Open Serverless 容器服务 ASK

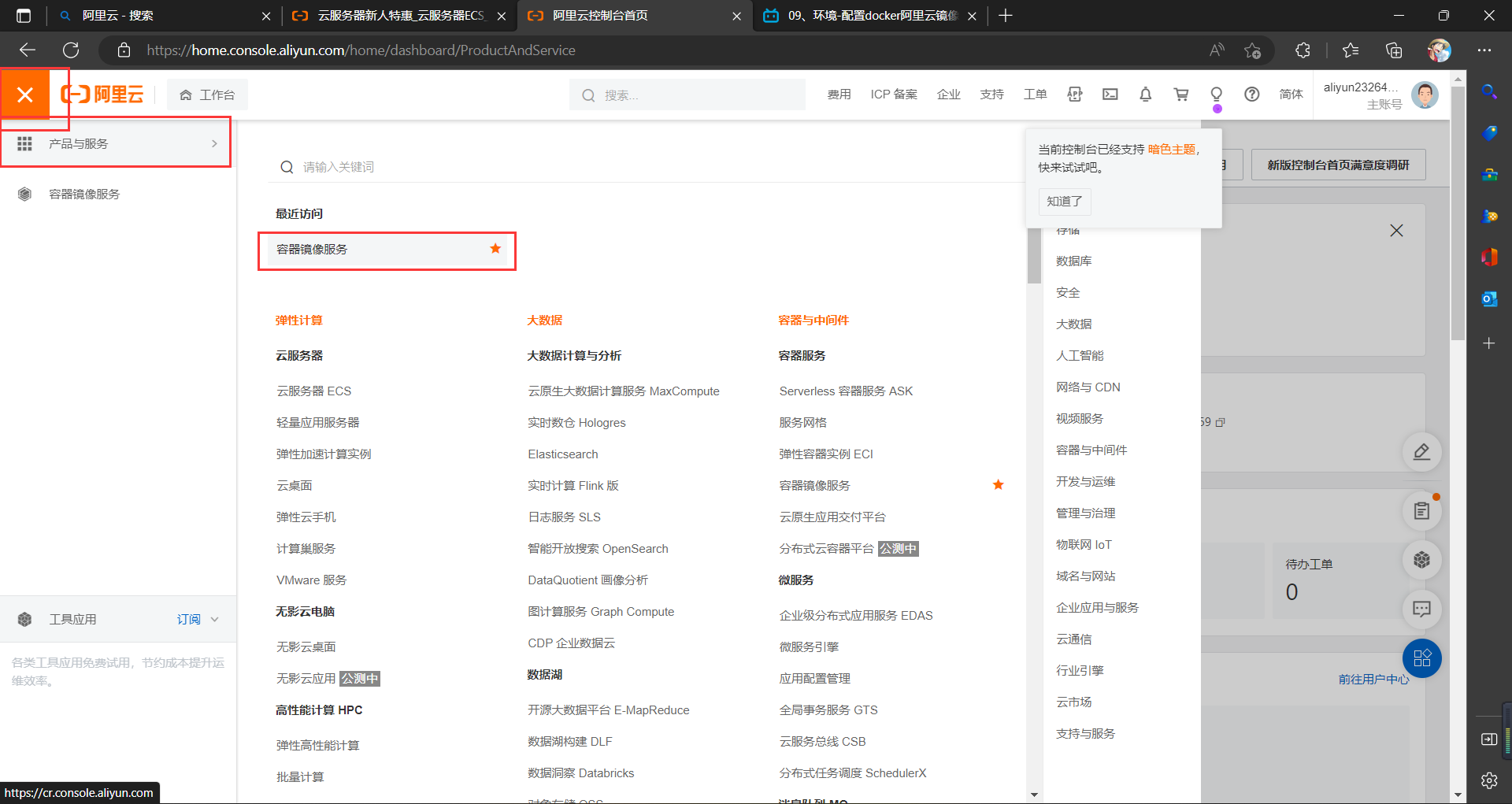tap(846, 391)
